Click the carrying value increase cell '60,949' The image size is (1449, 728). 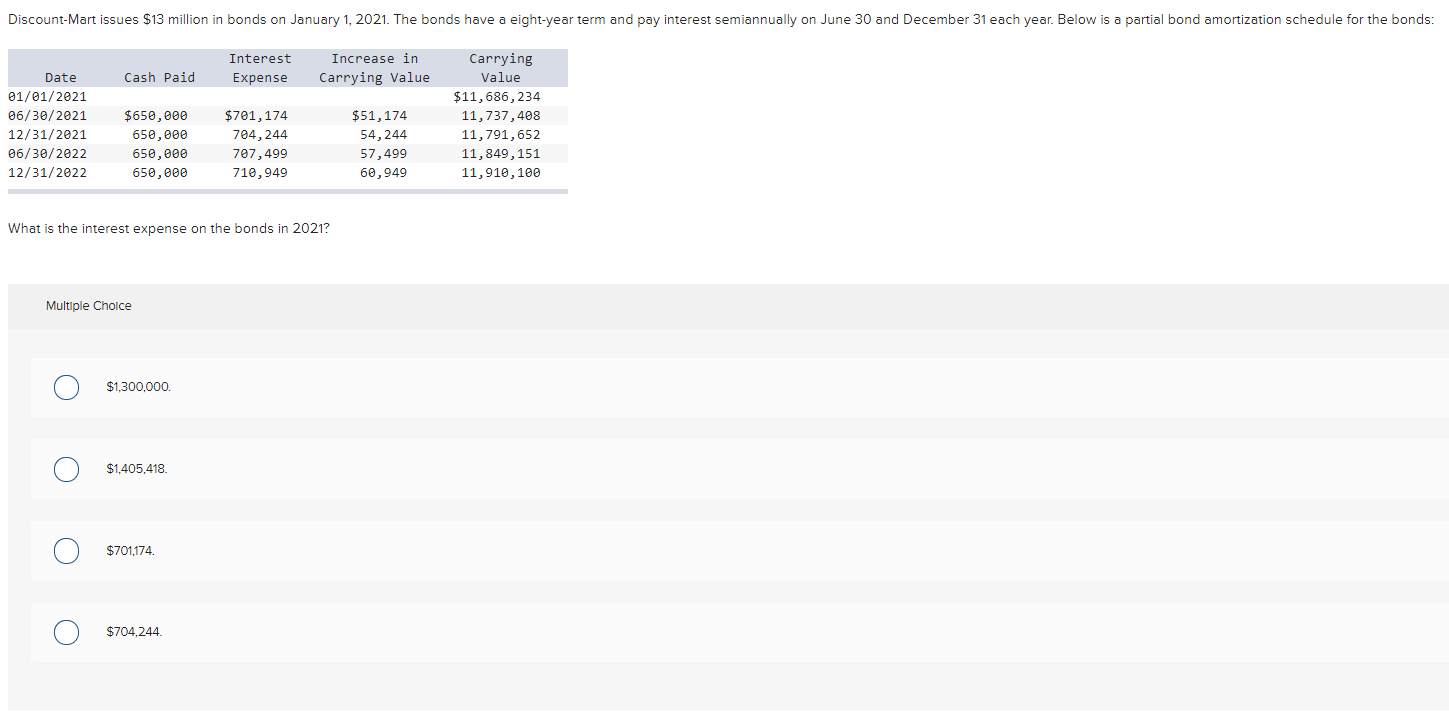tap(384, 173)
